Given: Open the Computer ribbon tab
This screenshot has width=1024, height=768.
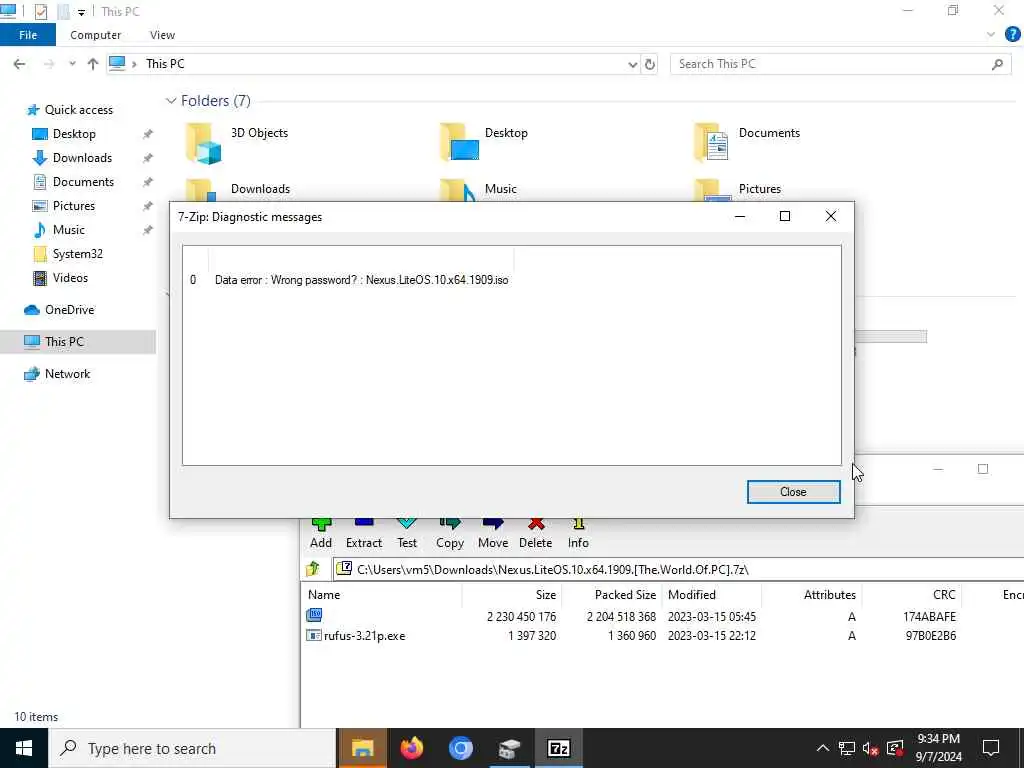Looking at the screenshot, I should 95,35.
